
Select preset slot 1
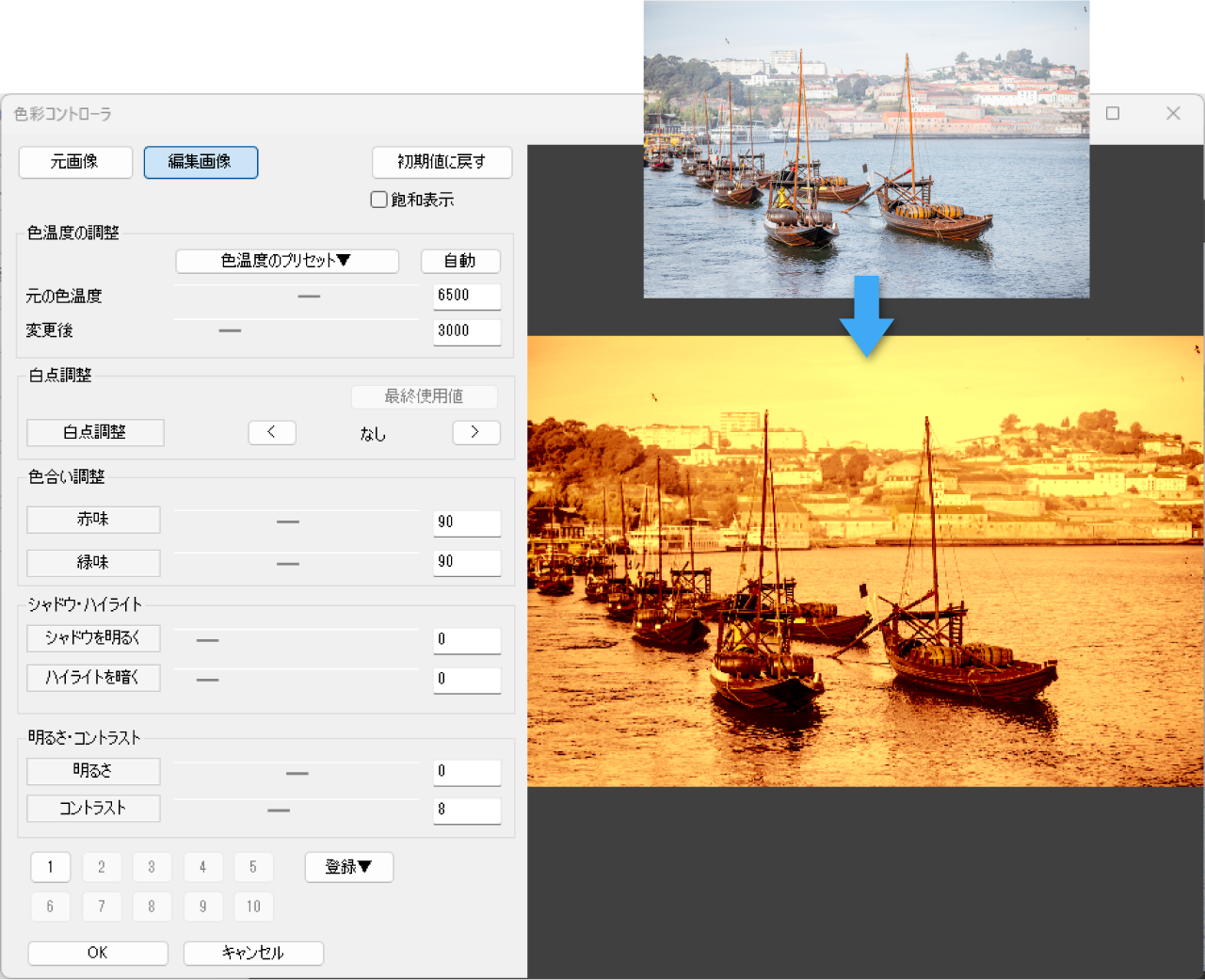50,867
